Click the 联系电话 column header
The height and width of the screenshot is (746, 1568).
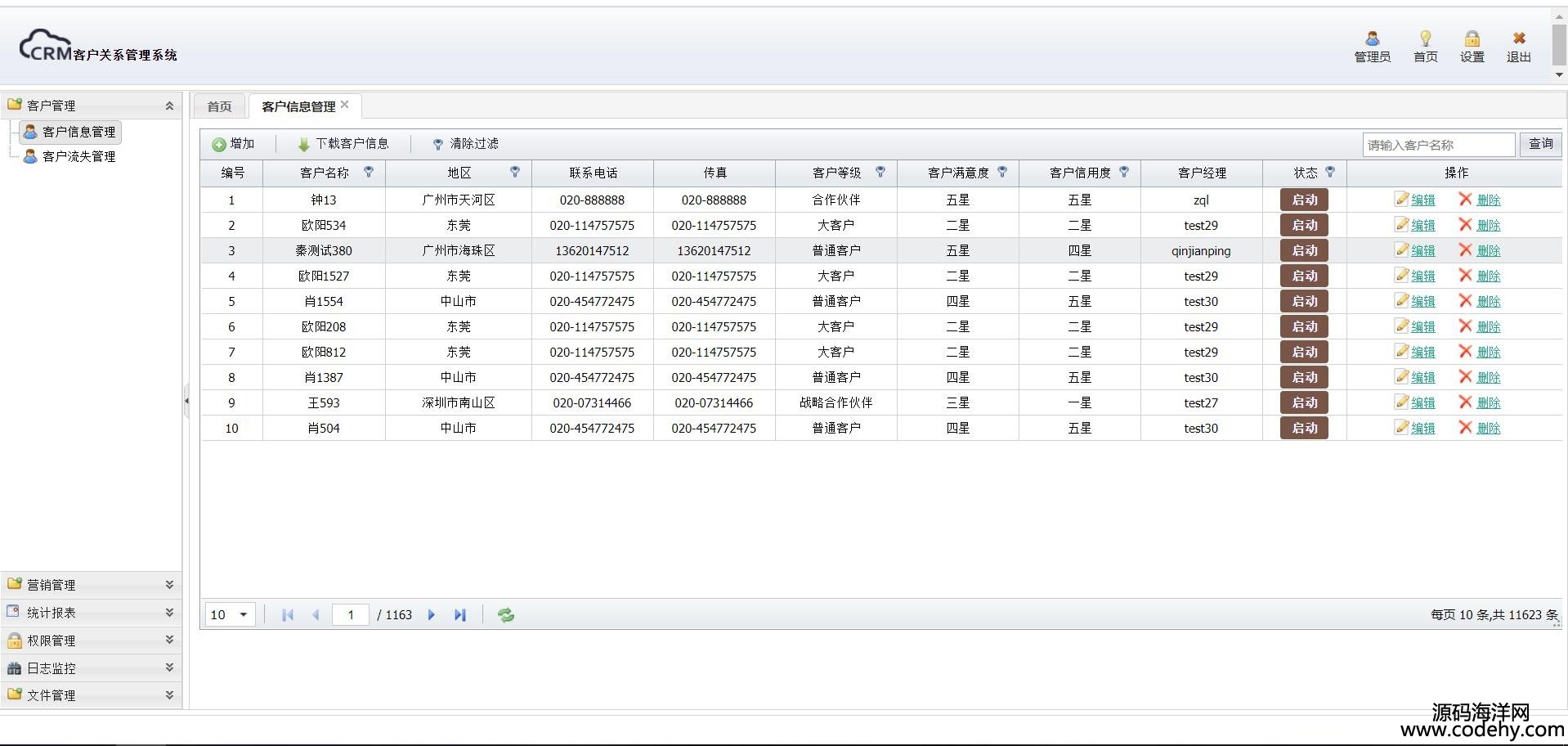pyautogui.click(x=593, y=173)
